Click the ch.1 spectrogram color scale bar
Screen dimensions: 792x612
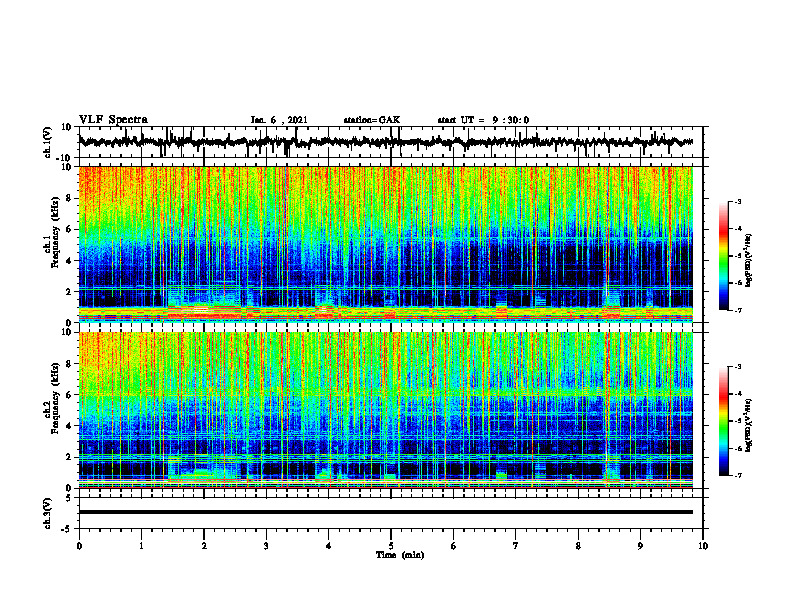click(723, 255)
